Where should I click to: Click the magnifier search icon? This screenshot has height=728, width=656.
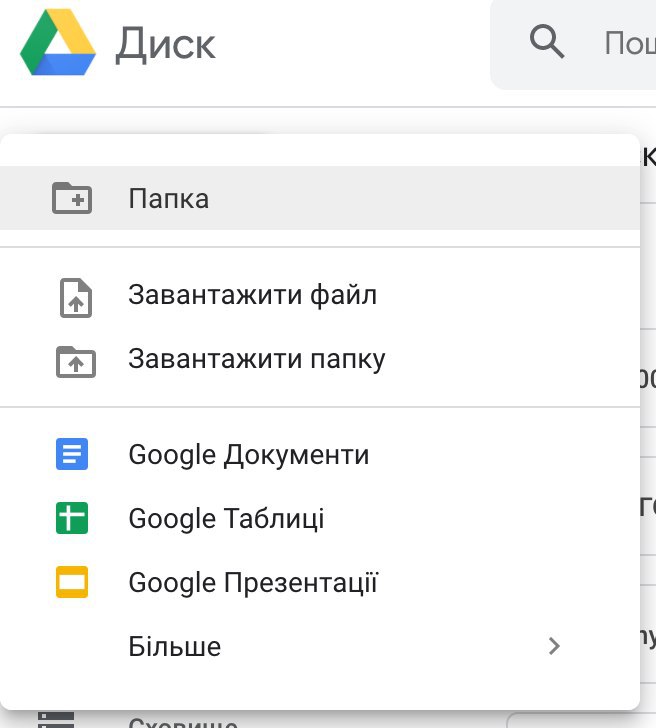[546, 43]
